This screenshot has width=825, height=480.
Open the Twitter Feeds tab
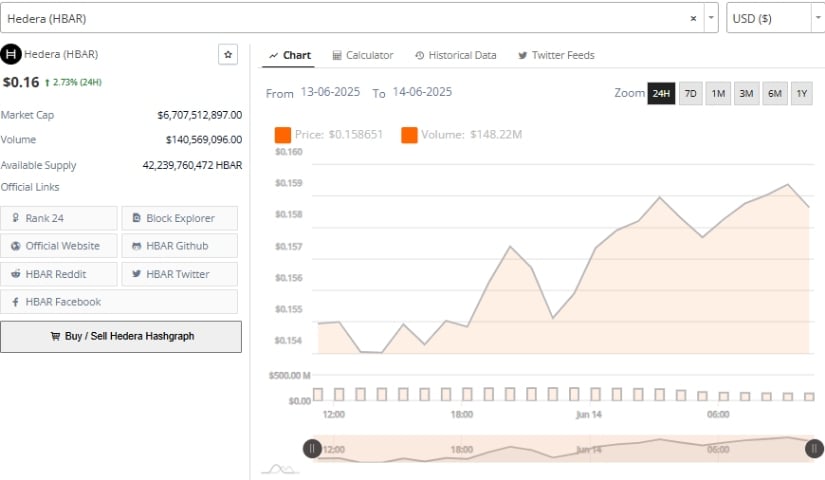point(557,55)
